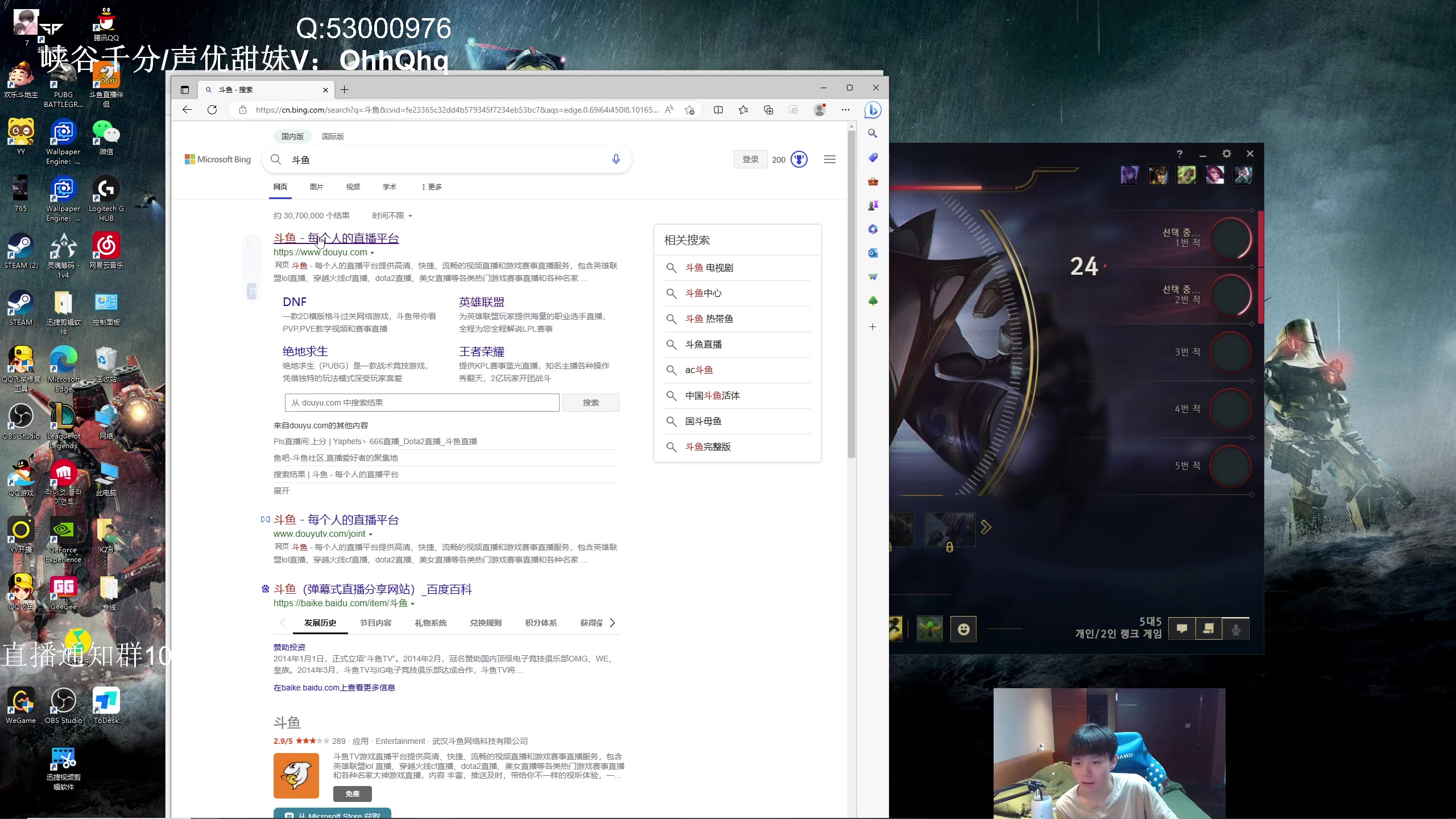1456x819 pixels.
Task: Expand the douyutv.com/joint URL dropdown arrow
Action: coord(371,535)
